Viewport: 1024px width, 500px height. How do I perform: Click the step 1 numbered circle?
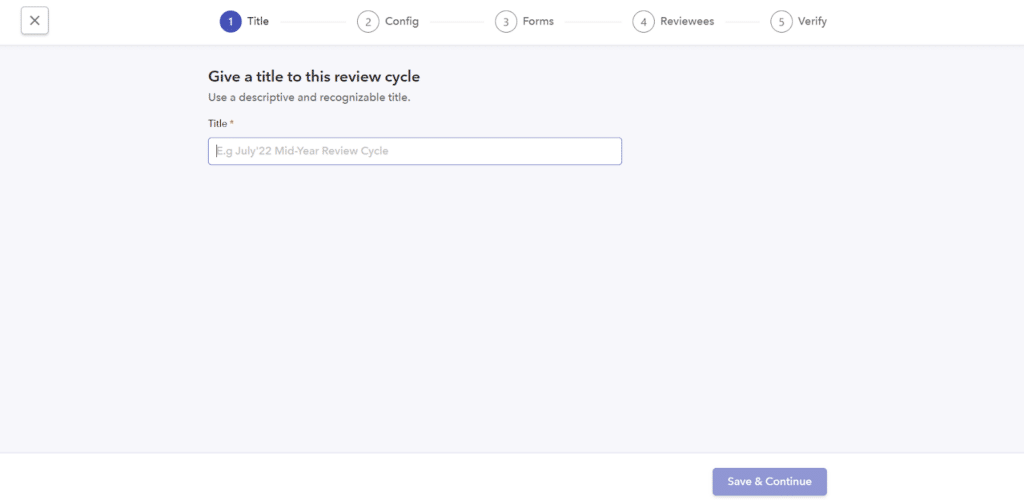click(x=231, y=22)
